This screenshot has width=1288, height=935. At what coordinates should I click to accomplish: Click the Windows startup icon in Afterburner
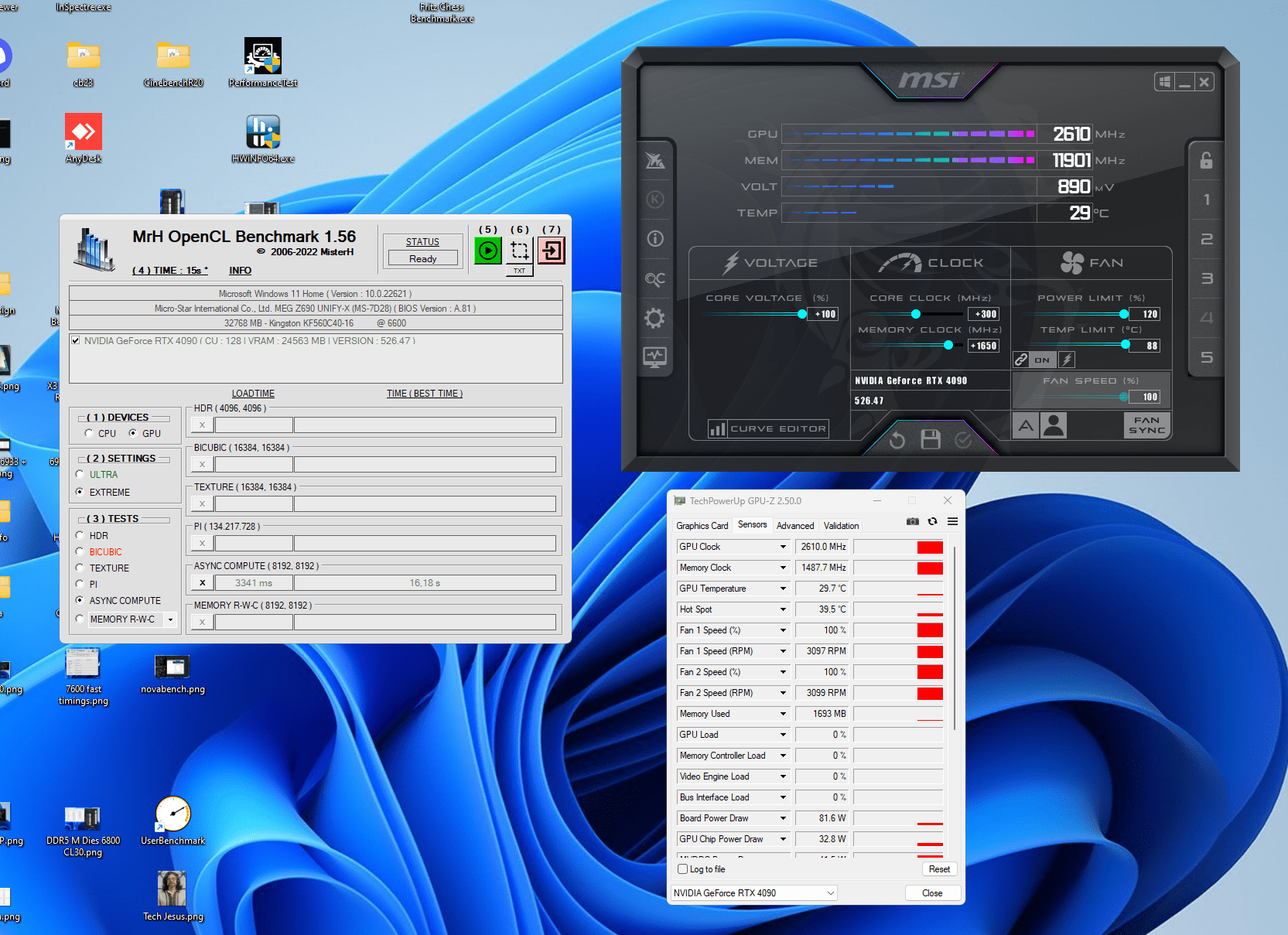1164,82
